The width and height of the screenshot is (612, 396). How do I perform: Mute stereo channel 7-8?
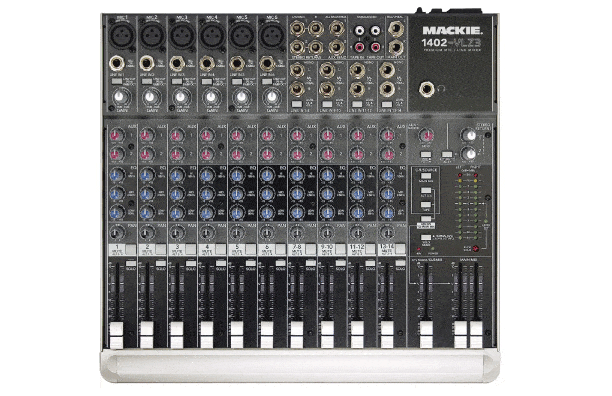(x=311, y=249)
